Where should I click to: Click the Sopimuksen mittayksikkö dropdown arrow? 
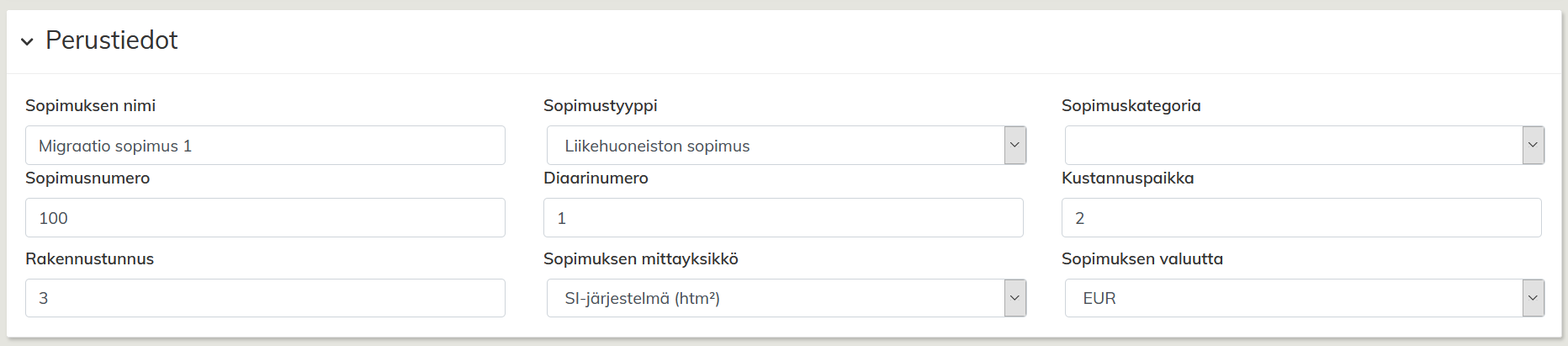click(x=1014, y=298)
